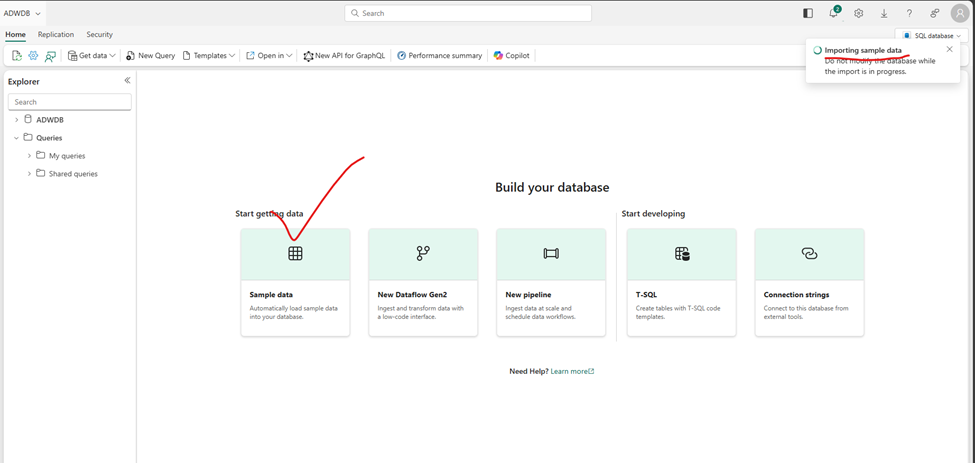Open Performance summary from the toolbar
The height and width of the screenshot is (463, 975).
pyautogui.click(x=439, y=56)
